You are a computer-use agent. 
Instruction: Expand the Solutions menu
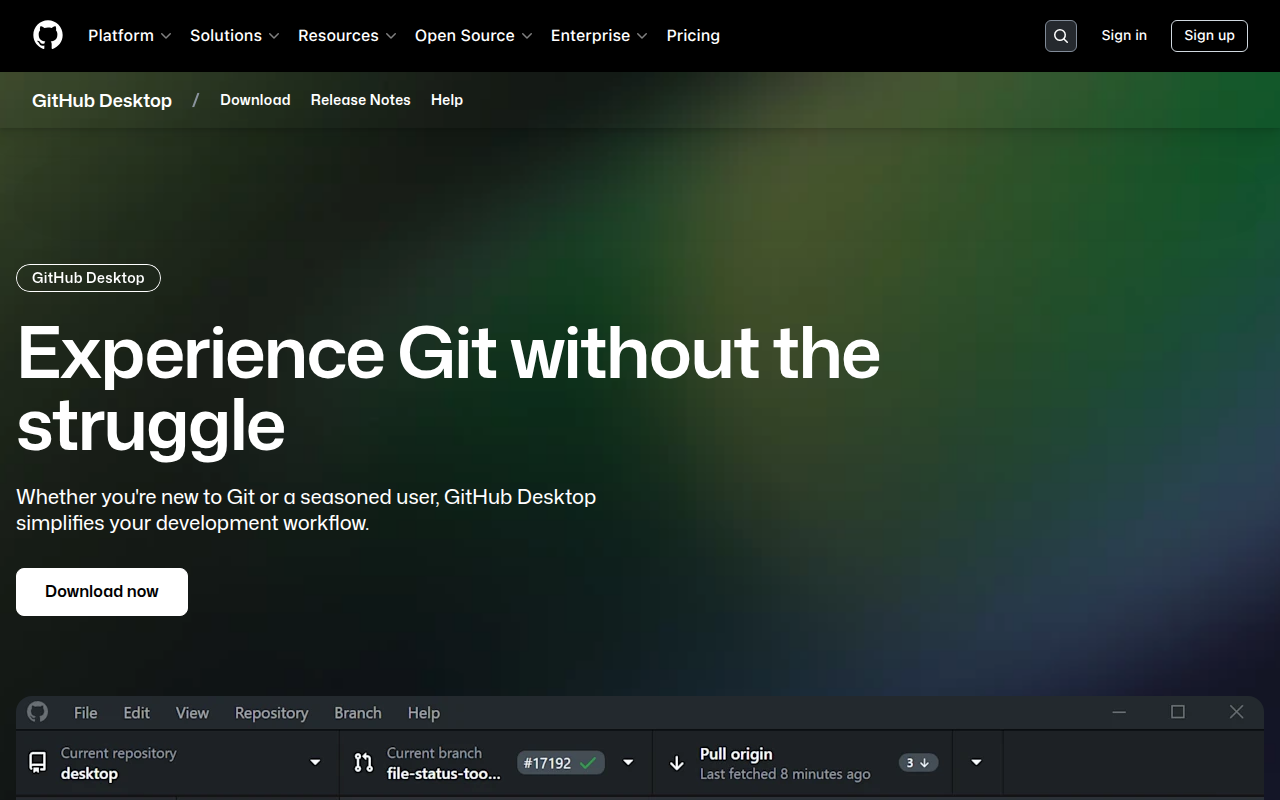235,35
